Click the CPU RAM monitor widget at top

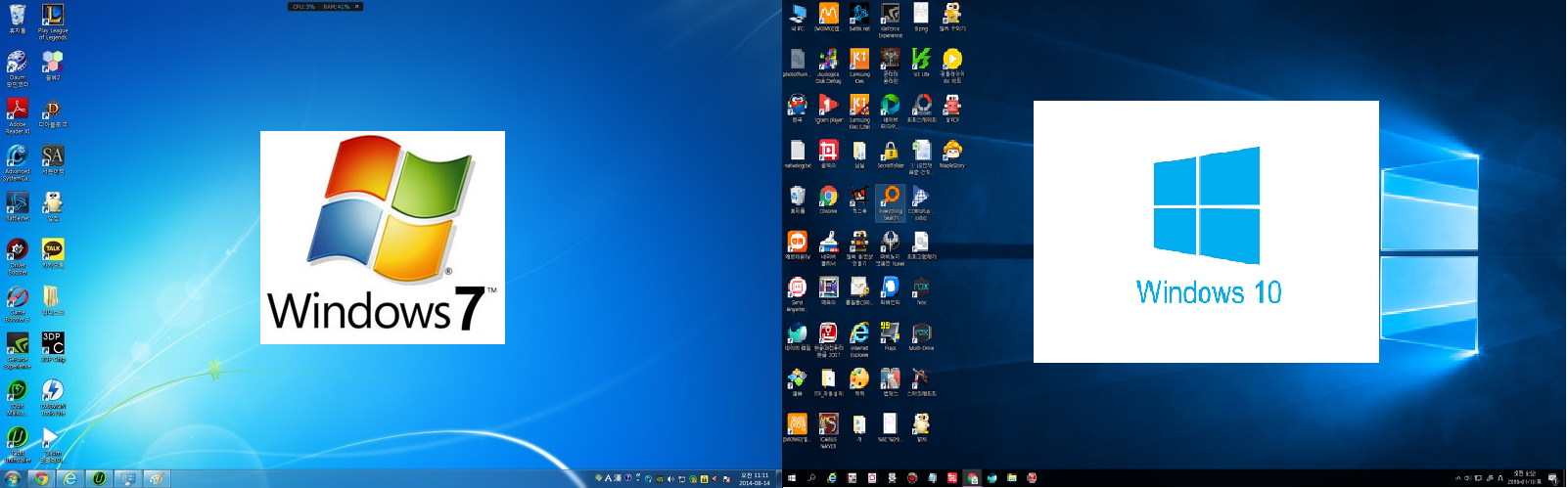326,7
